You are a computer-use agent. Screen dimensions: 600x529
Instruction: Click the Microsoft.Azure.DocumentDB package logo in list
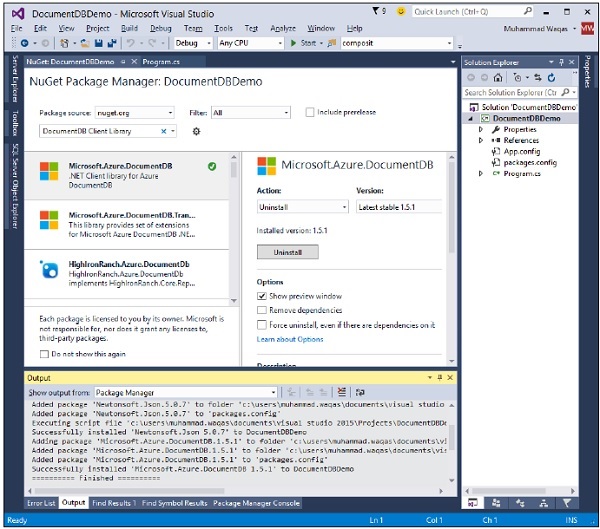tap(49, 171)
